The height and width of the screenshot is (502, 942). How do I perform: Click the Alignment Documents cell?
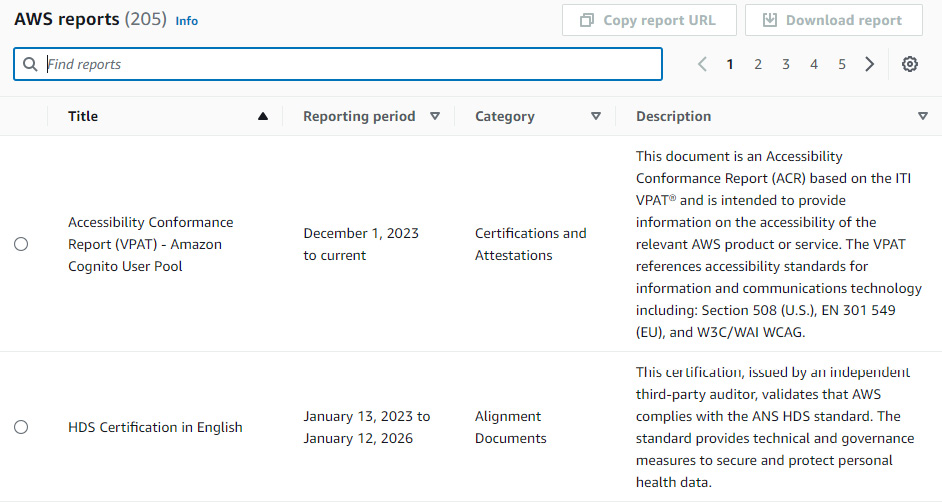coord(511,427)
